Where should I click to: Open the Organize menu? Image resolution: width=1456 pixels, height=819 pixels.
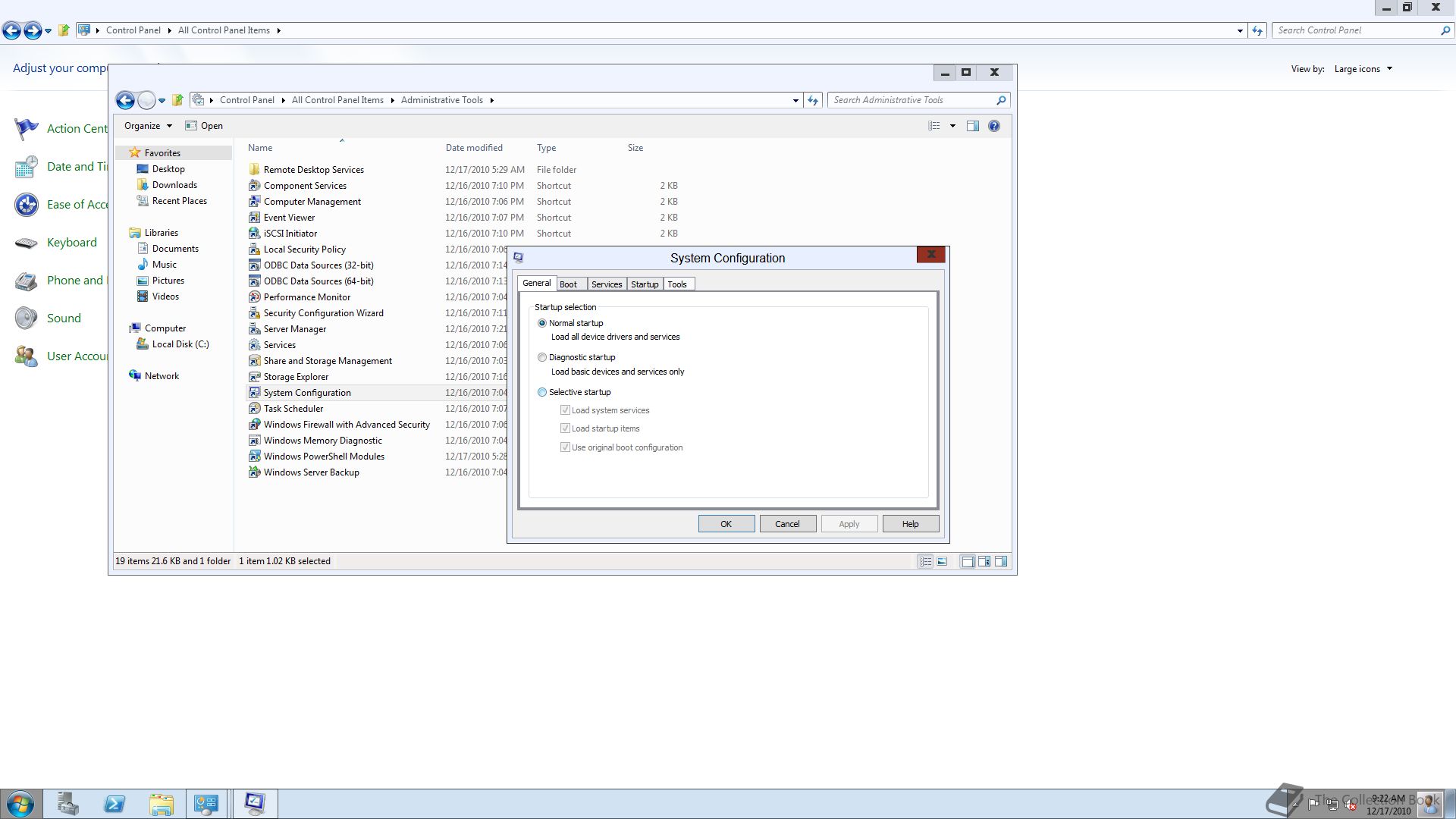148,126
